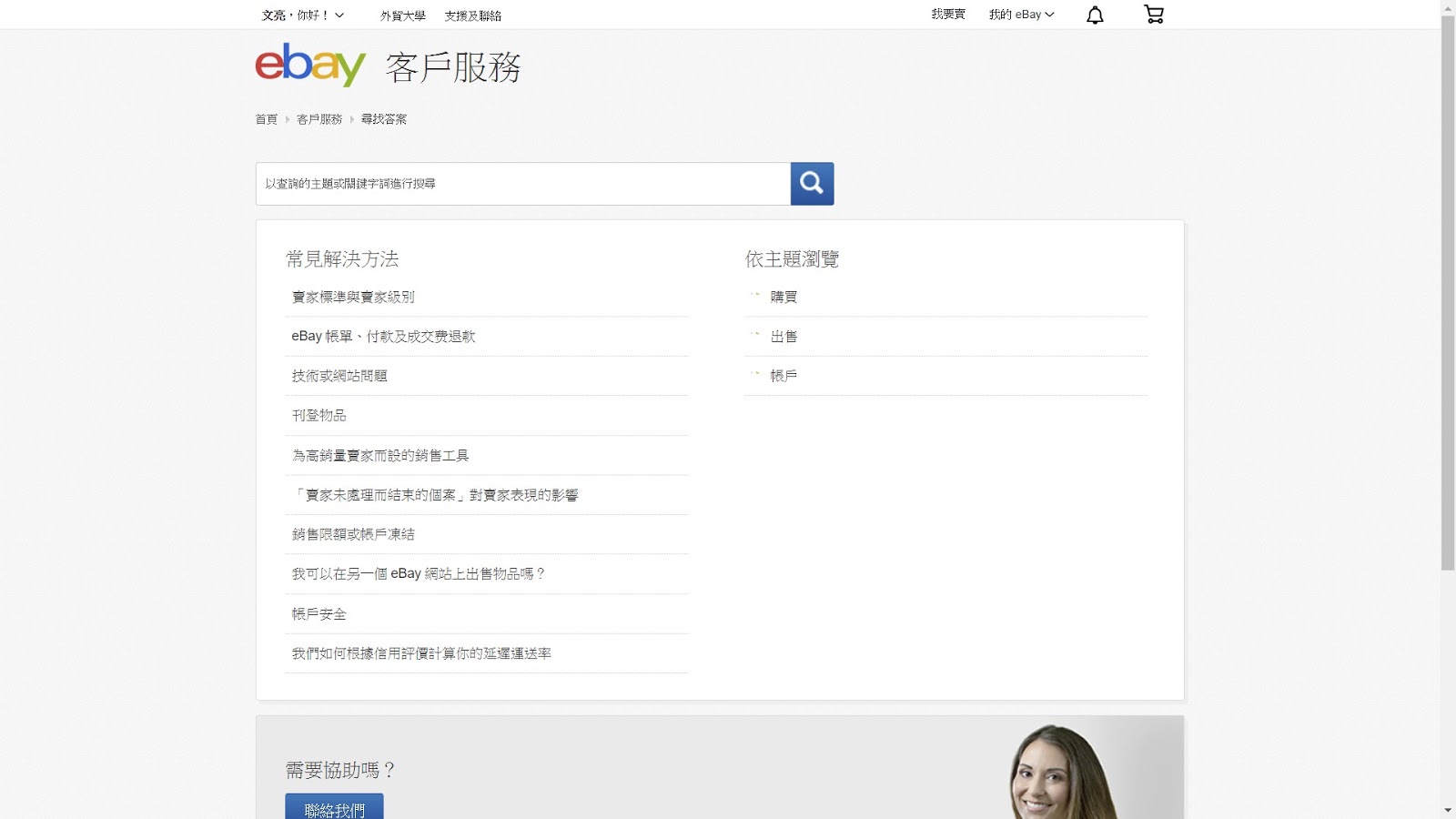Image resolution: width=1456 pixels, height=819 pixels.
Task: Click the eBay logo
Action: pyautogui.click(x=310, y=65)
